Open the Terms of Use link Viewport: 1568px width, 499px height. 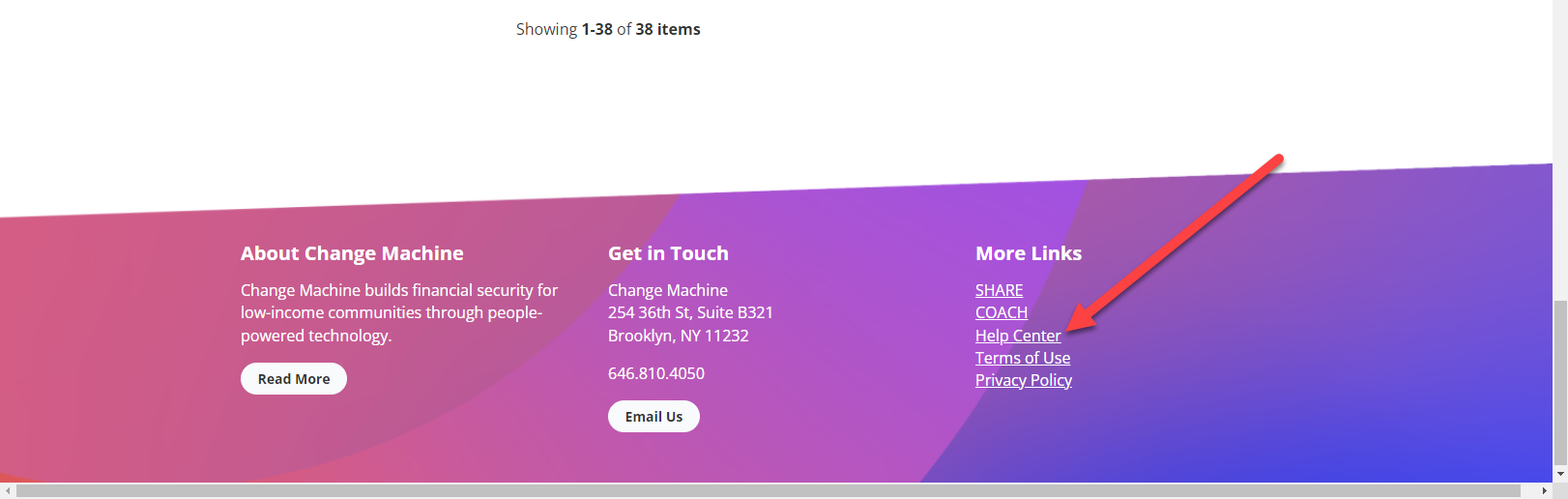coord(1022,358)
